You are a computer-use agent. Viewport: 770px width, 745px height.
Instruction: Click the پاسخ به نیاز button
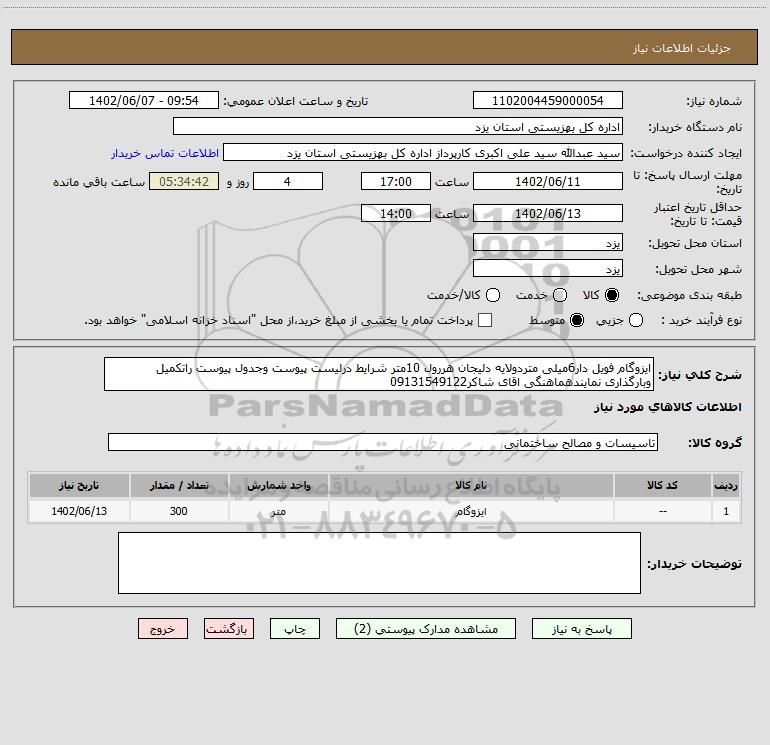pos(581,629)
